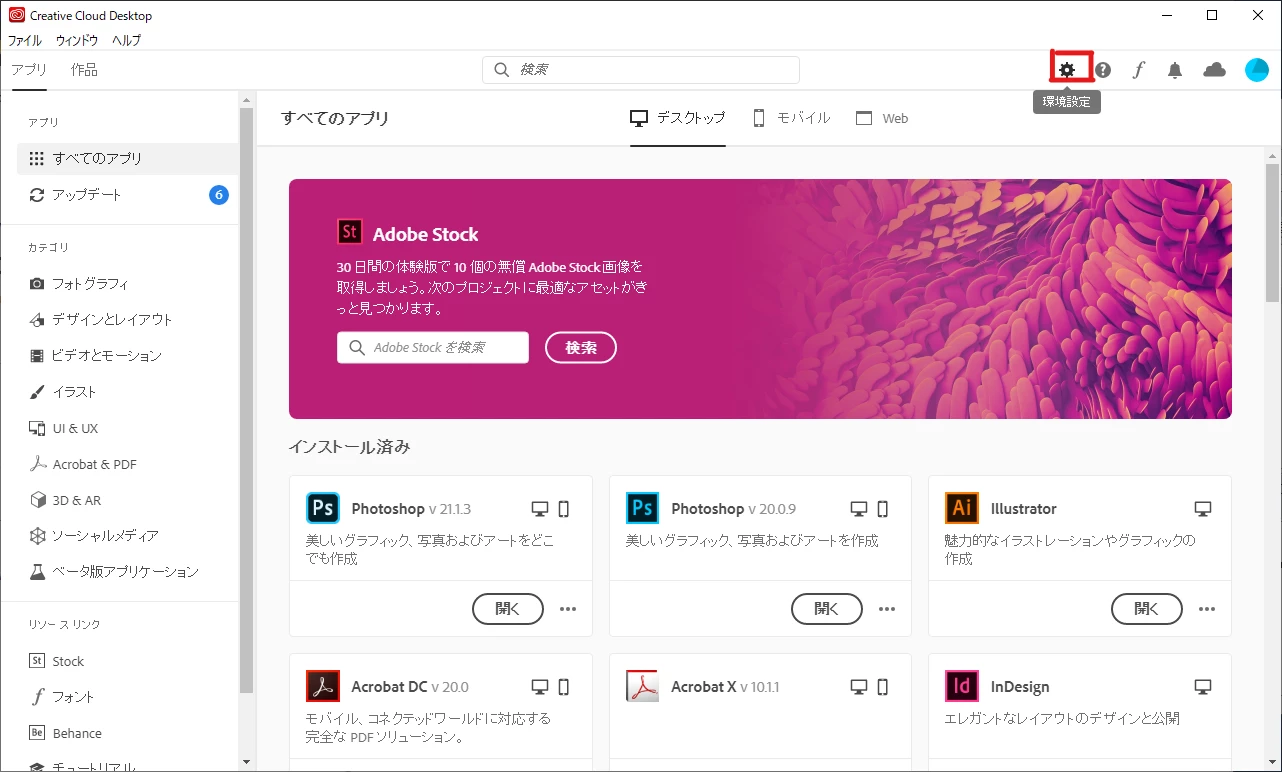The image size is (1282, 772).
Task: Open the preferences gear icon
Action: click(x=1068, y=70)
